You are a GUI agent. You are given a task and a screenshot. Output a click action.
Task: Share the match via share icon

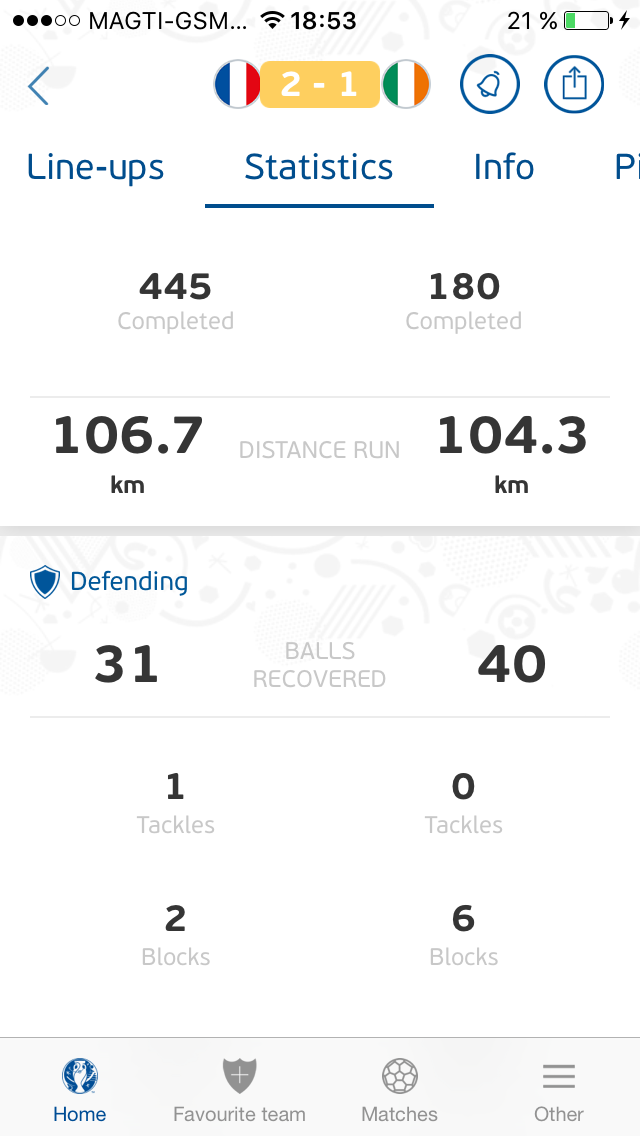574,85
